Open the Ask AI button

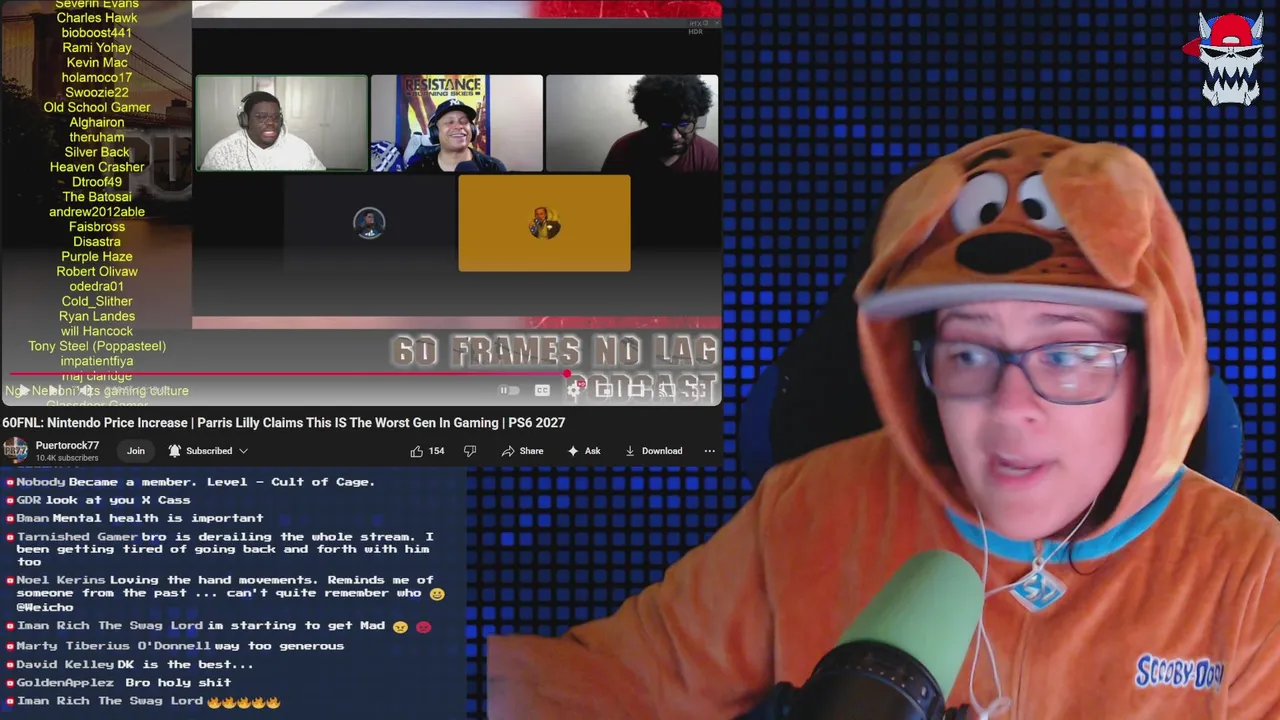coord(584,451)
